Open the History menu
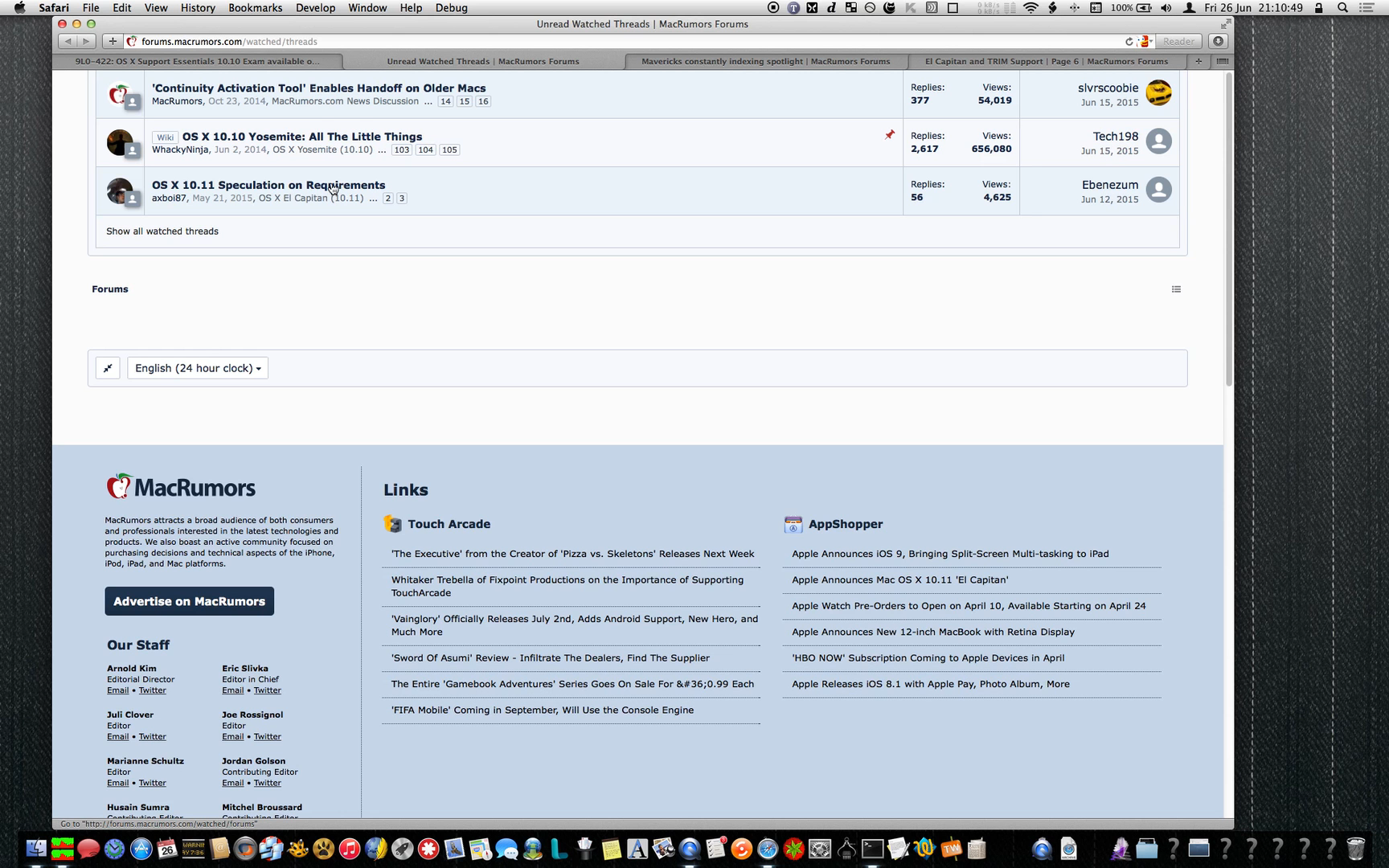 (x=197, y=8)
